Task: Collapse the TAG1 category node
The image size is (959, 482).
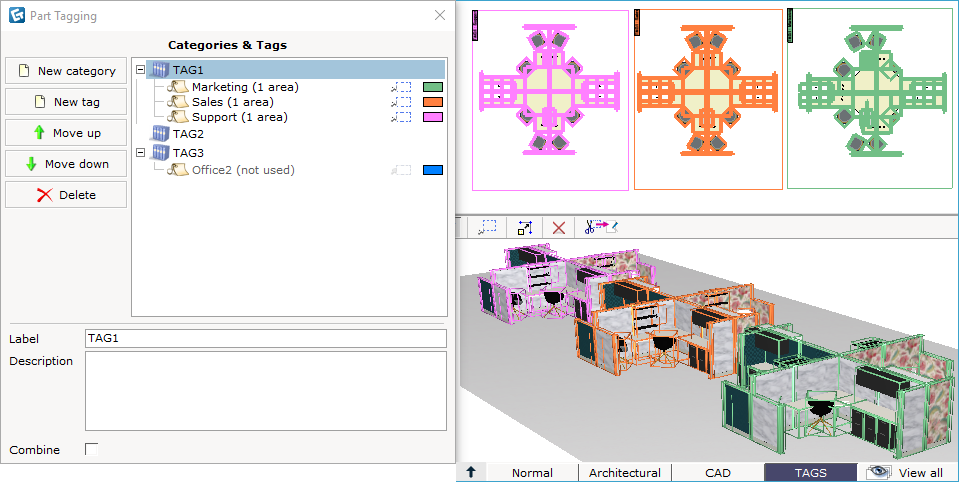Action: coord(138,70)
